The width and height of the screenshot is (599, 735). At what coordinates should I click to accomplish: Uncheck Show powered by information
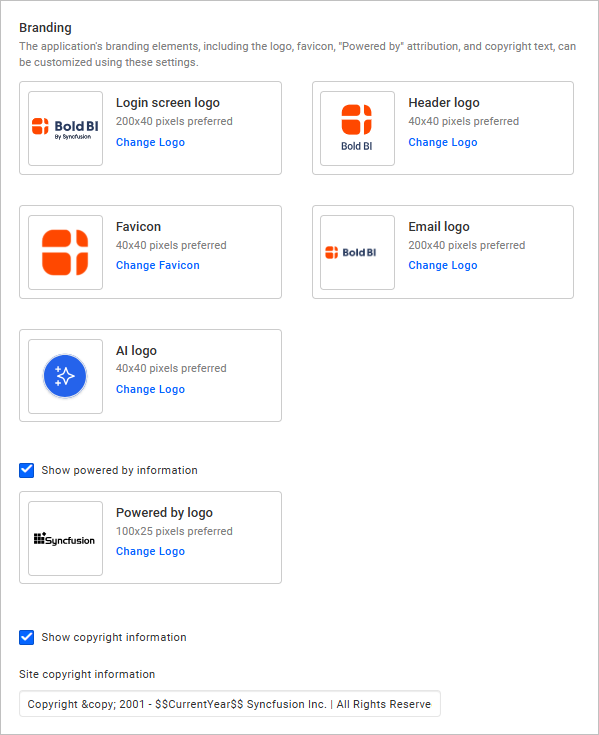click(27, 470)
